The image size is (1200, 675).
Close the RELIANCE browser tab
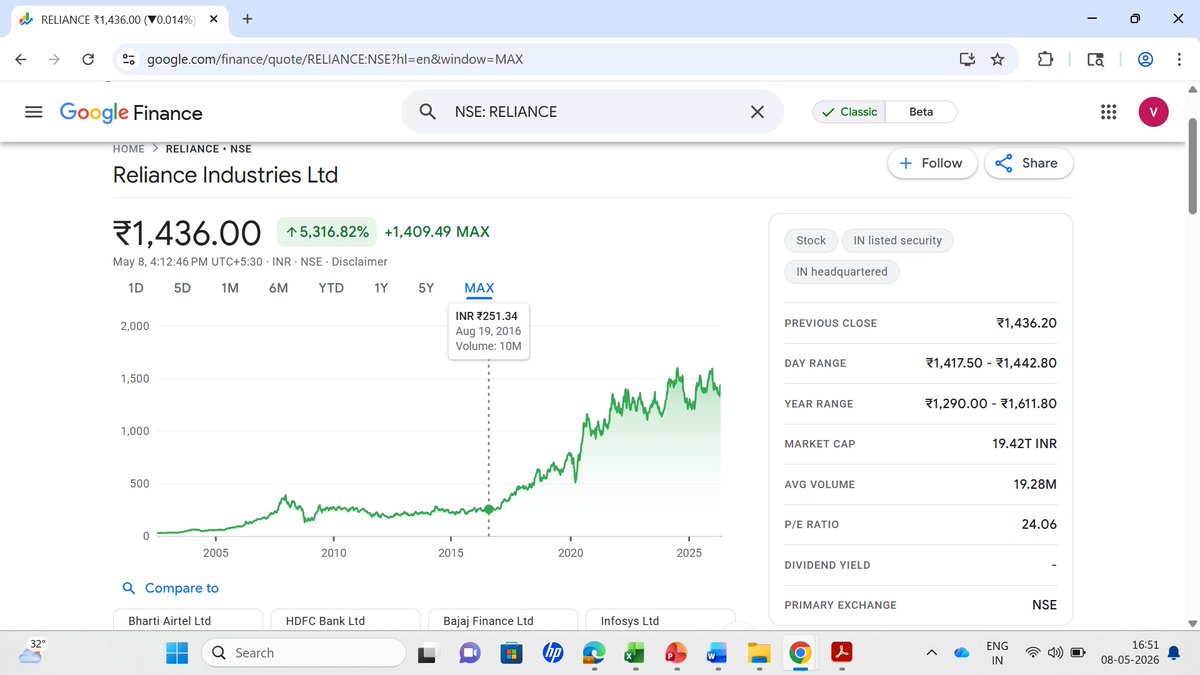click(214, 18)
